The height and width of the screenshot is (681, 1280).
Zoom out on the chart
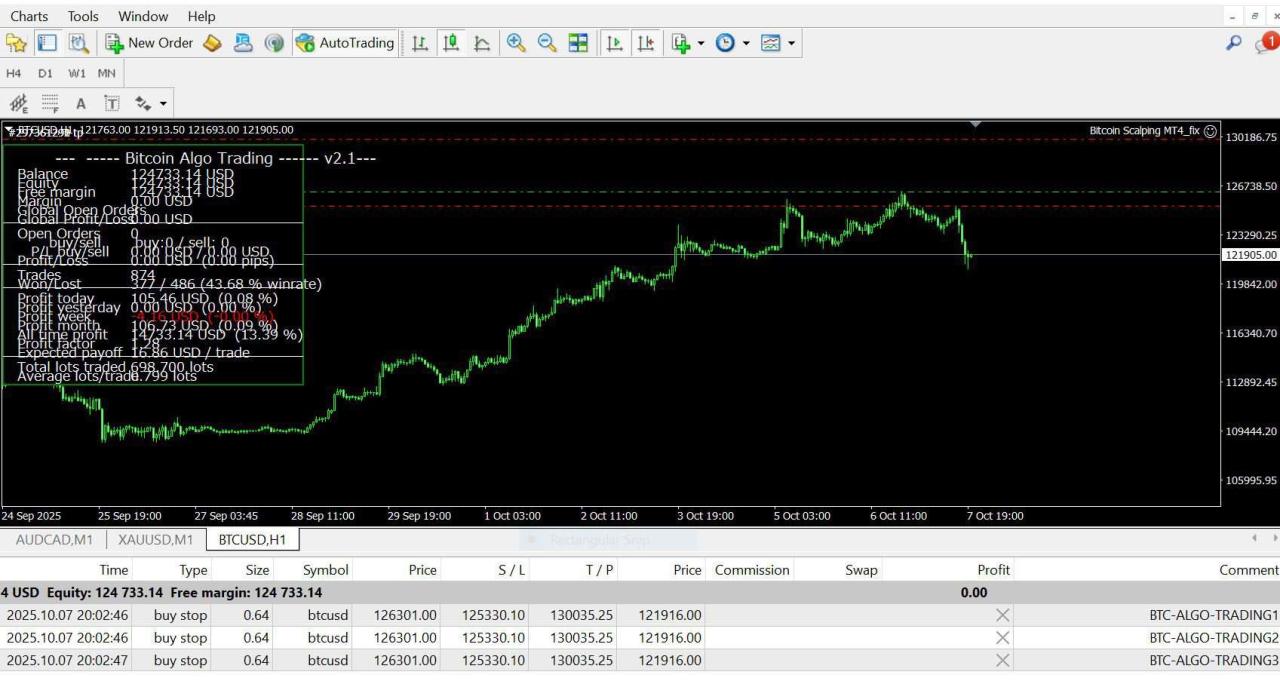click(547, 43)
